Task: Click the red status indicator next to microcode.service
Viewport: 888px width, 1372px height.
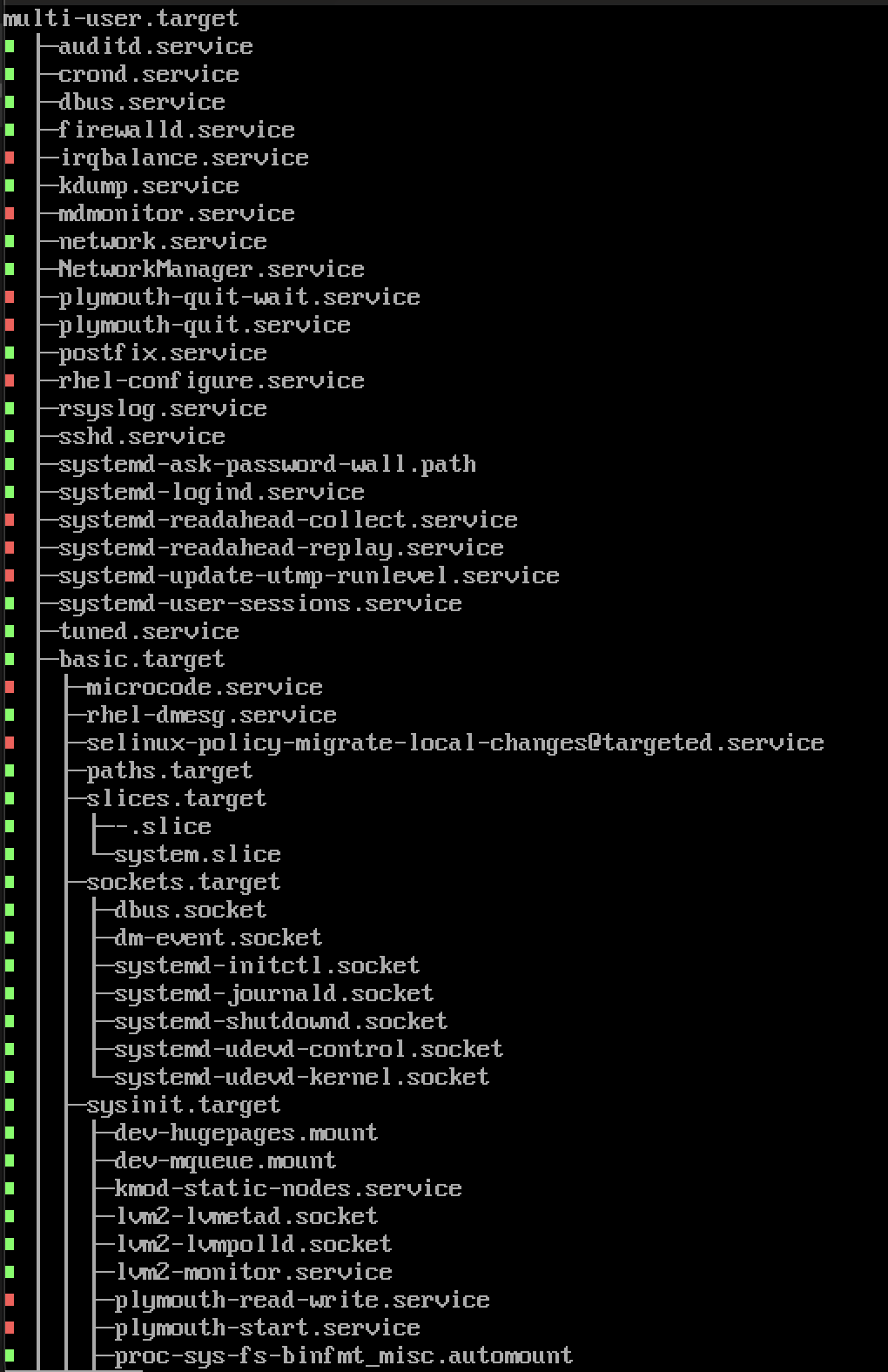Action: (x=10, y=688)
